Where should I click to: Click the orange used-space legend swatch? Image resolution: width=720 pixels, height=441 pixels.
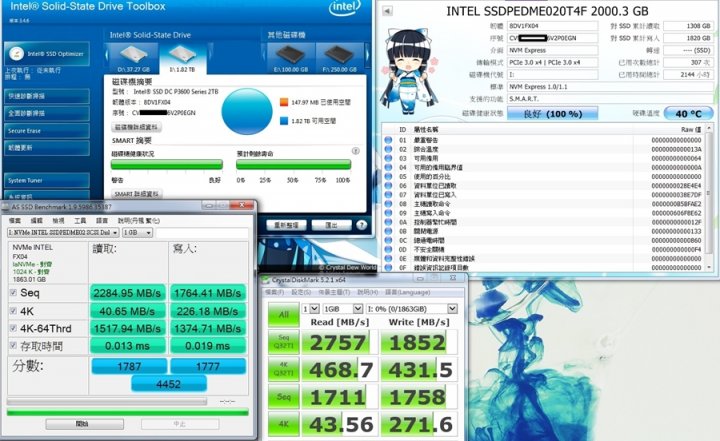(284, 102)
